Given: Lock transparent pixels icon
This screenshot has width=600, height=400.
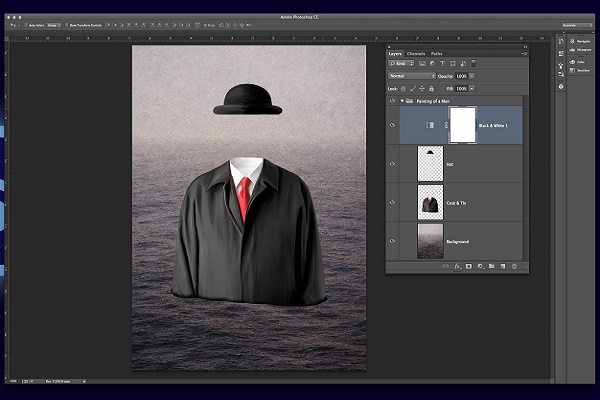Looking at the screenshot, I should [x=403, y=88].
